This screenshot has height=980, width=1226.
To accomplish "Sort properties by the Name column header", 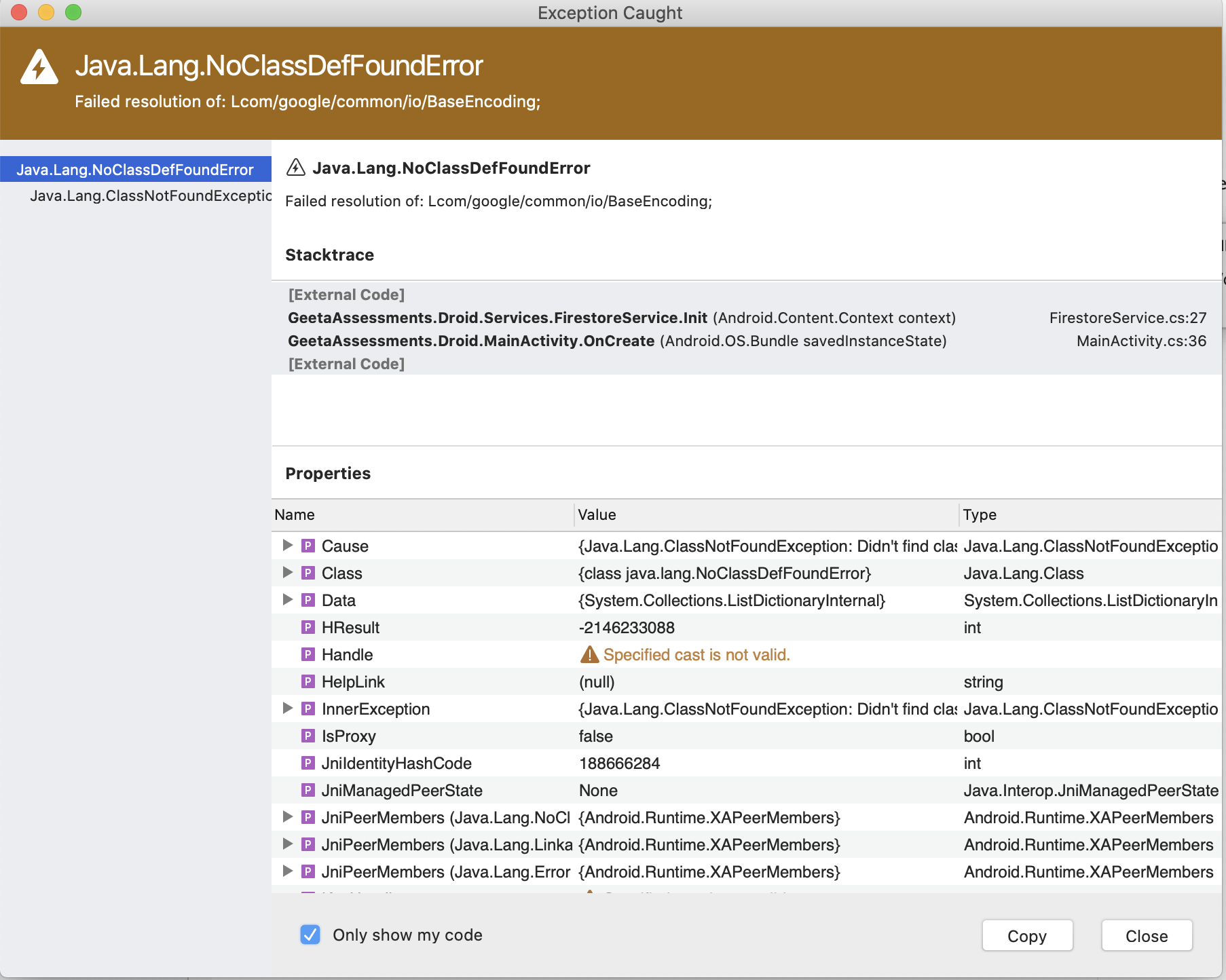I will coord(422,514).
